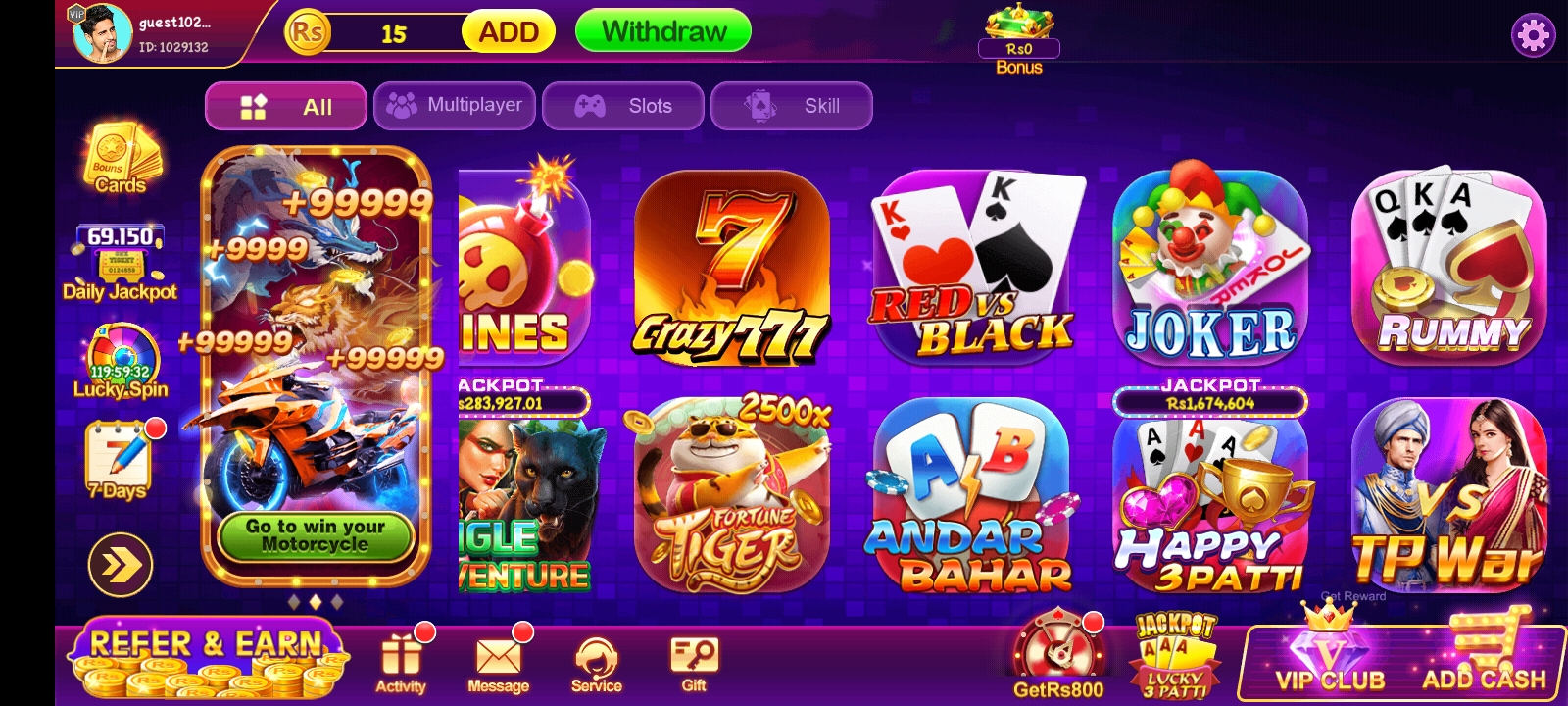Expand side menu with double-arrow button

pos(121,565)
